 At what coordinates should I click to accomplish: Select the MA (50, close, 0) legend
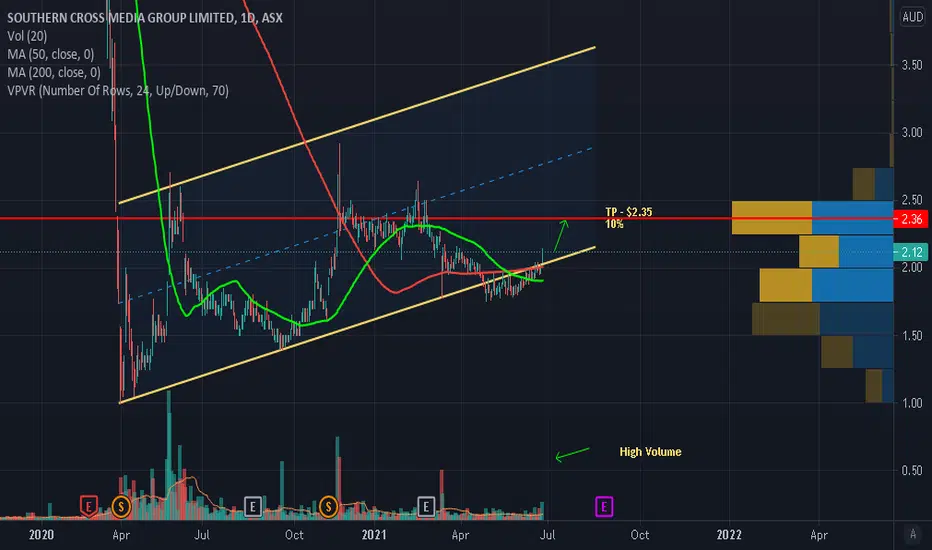(51, 55)
